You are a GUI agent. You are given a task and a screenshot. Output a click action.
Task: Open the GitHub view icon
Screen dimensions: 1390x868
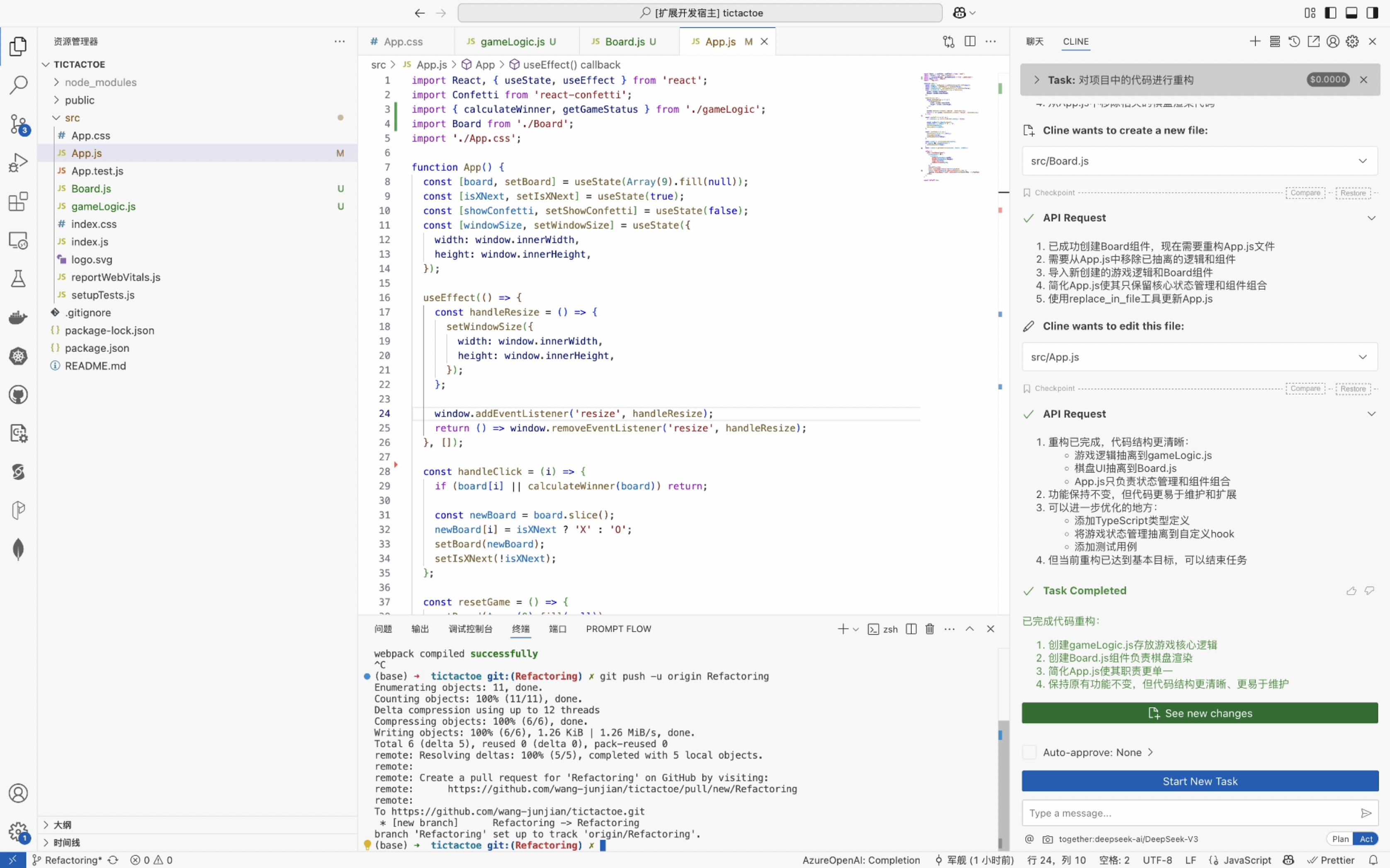click(x=18, y=395)
